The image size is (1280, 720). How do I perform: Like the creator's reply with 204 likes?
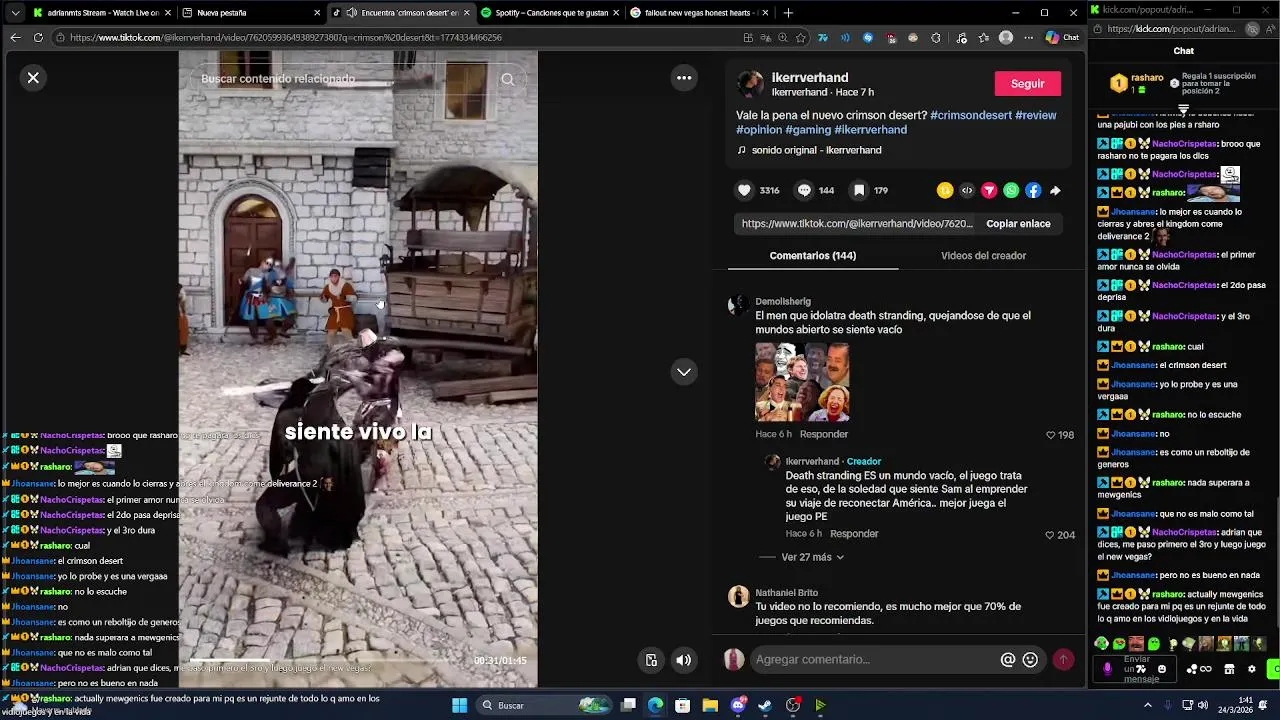click(x=1050, y=535)
